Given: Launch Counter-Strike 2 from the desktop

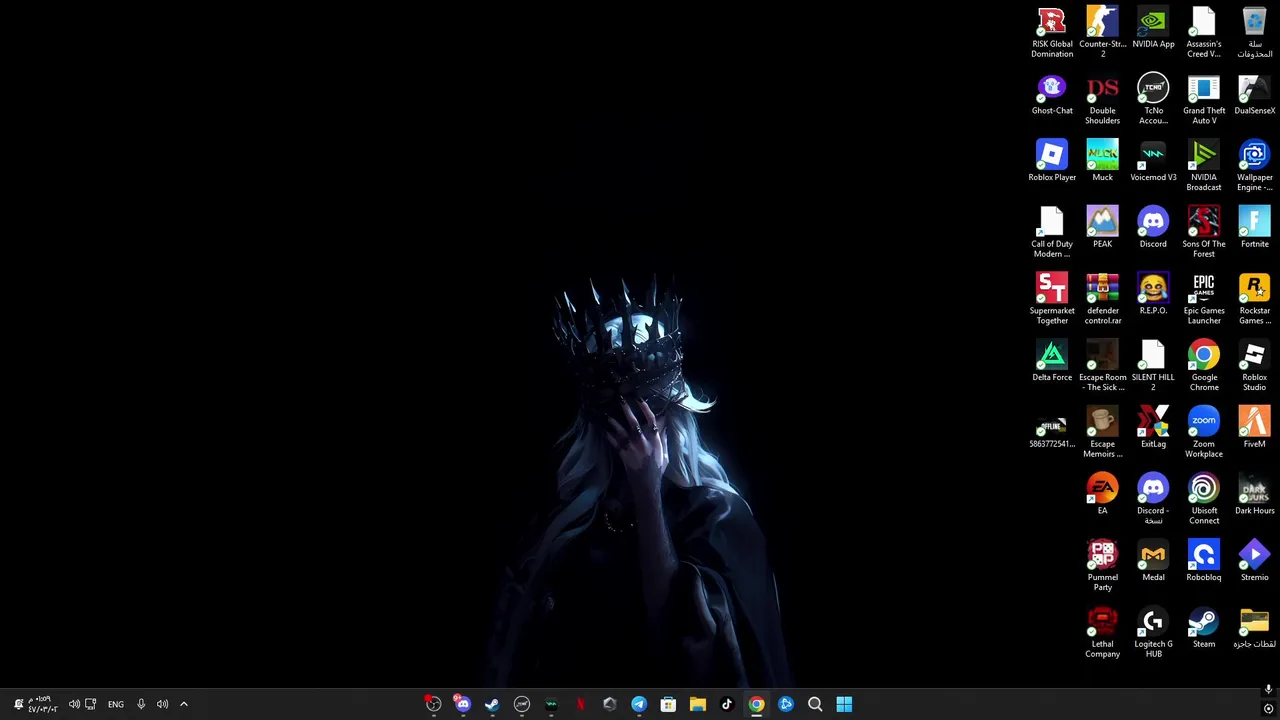Looking at the screenshot, I should tap(1102, 33).
